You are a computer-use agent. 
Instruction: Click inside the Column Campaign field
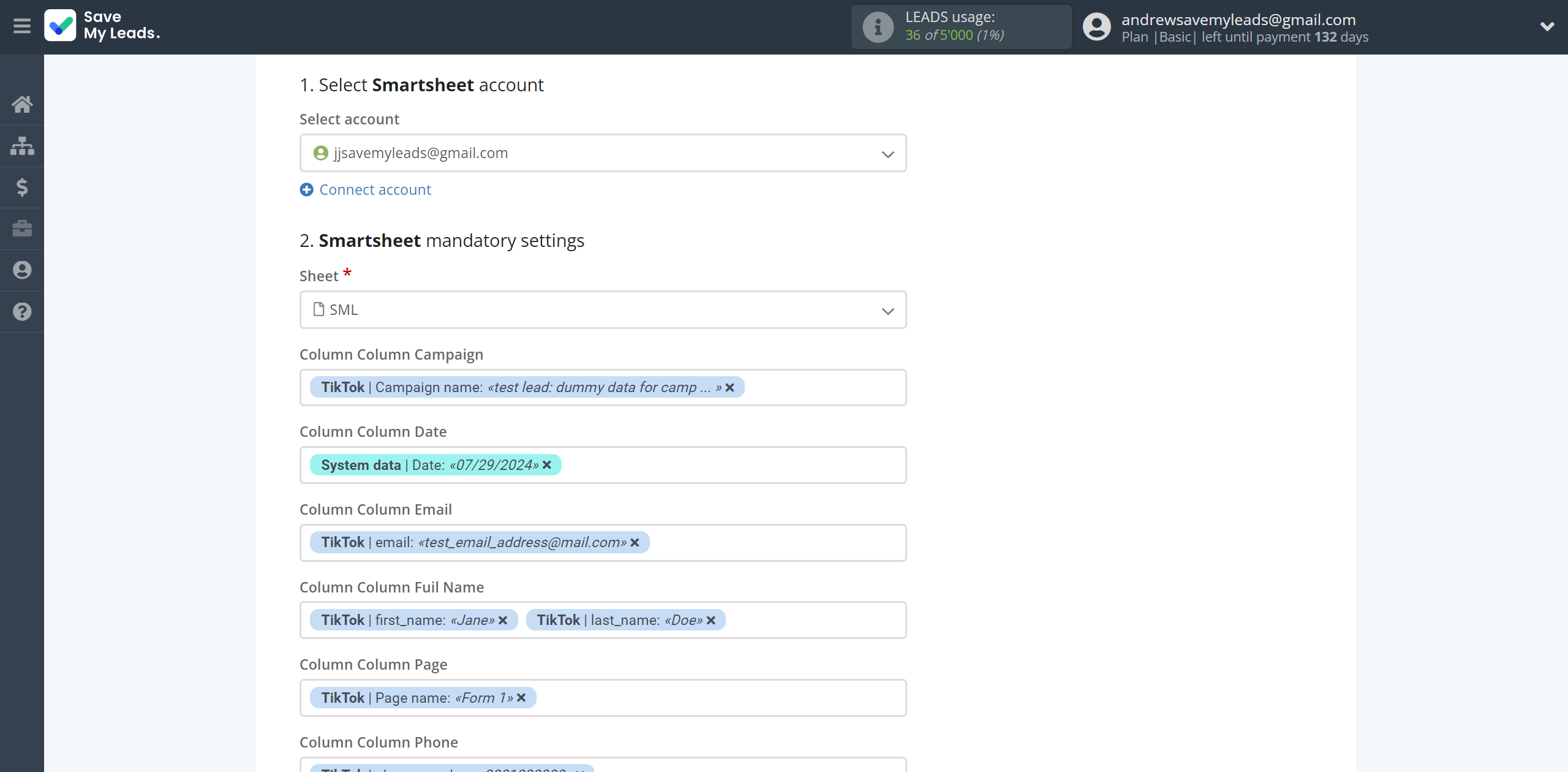tap(603, 388)
